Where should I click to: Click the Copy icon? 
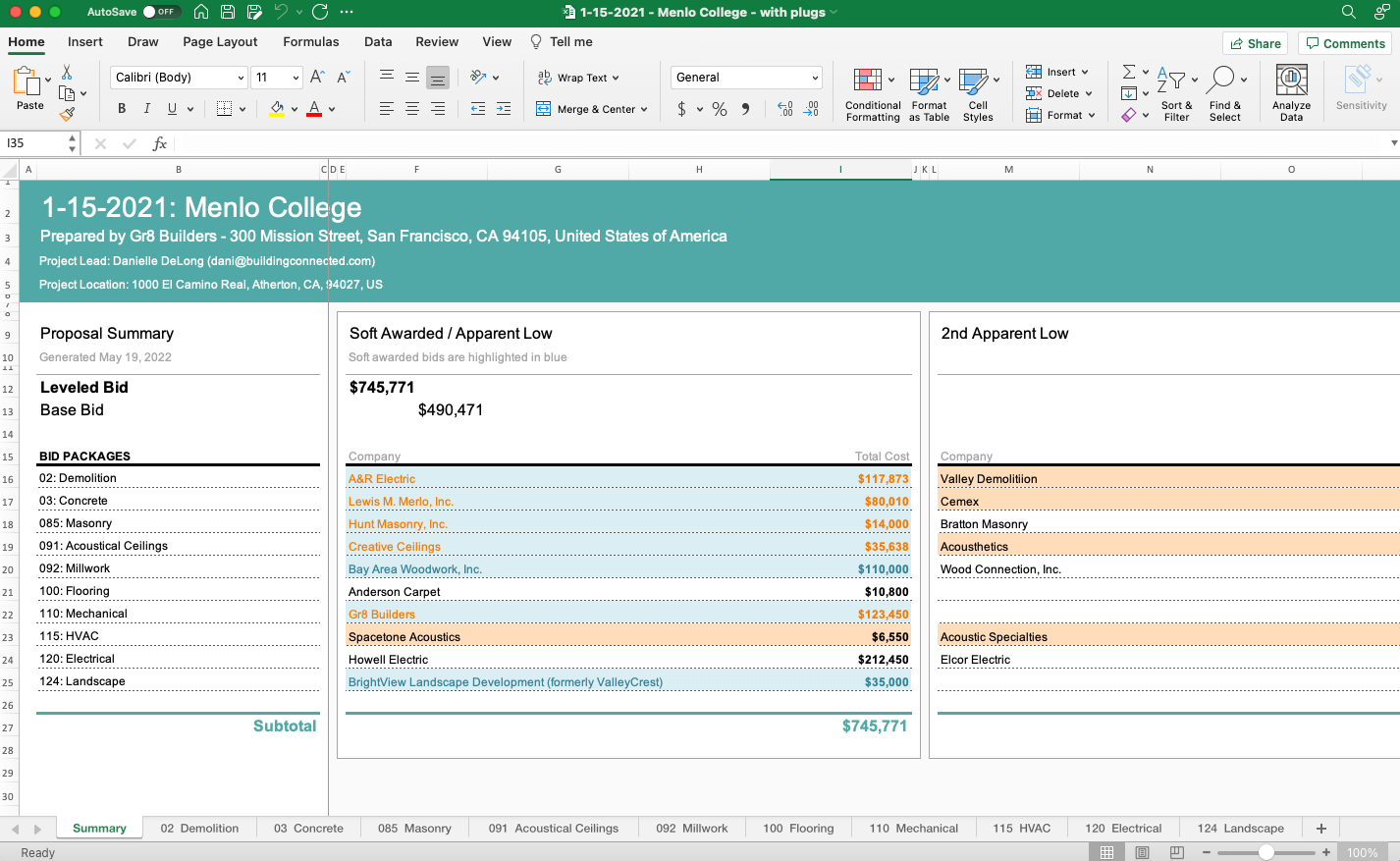67,93
